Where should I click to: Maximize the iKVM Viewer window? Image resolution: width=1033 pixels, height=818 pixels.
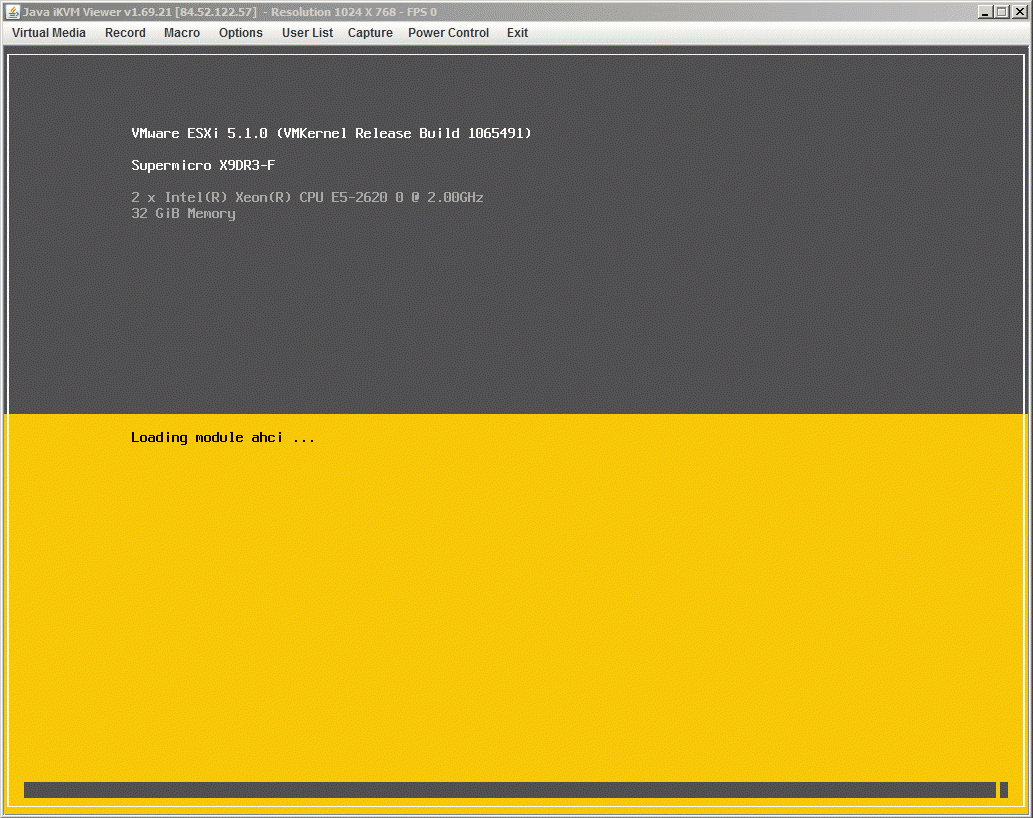click(1002, 12)
